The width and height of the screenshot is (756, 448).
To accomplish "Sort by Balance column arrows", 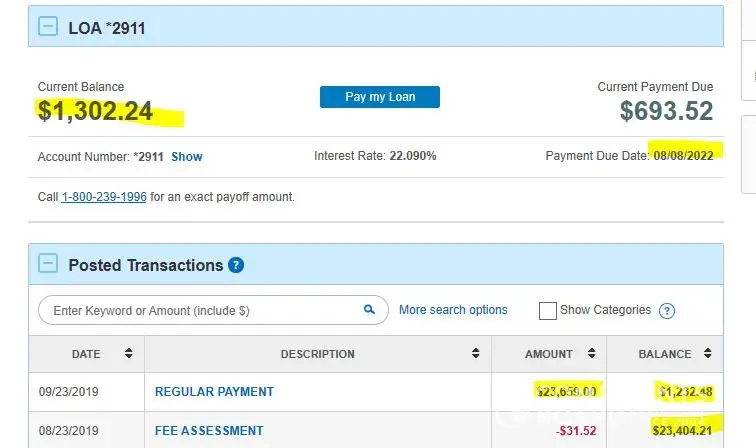I will coord(709,354).
